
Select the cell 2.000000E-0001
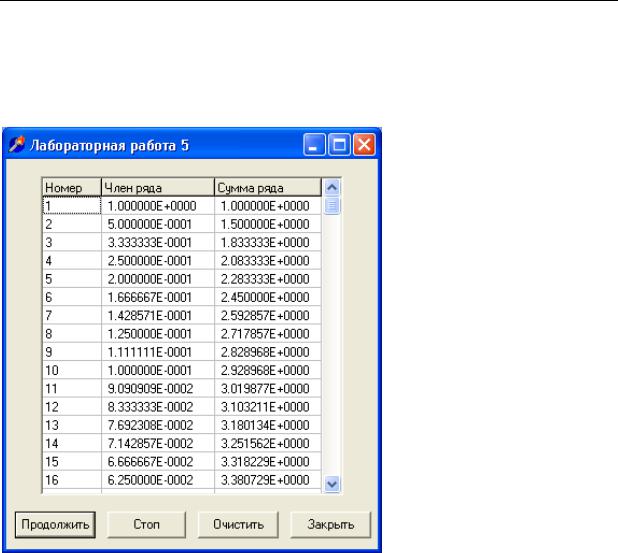pos(158,279)
